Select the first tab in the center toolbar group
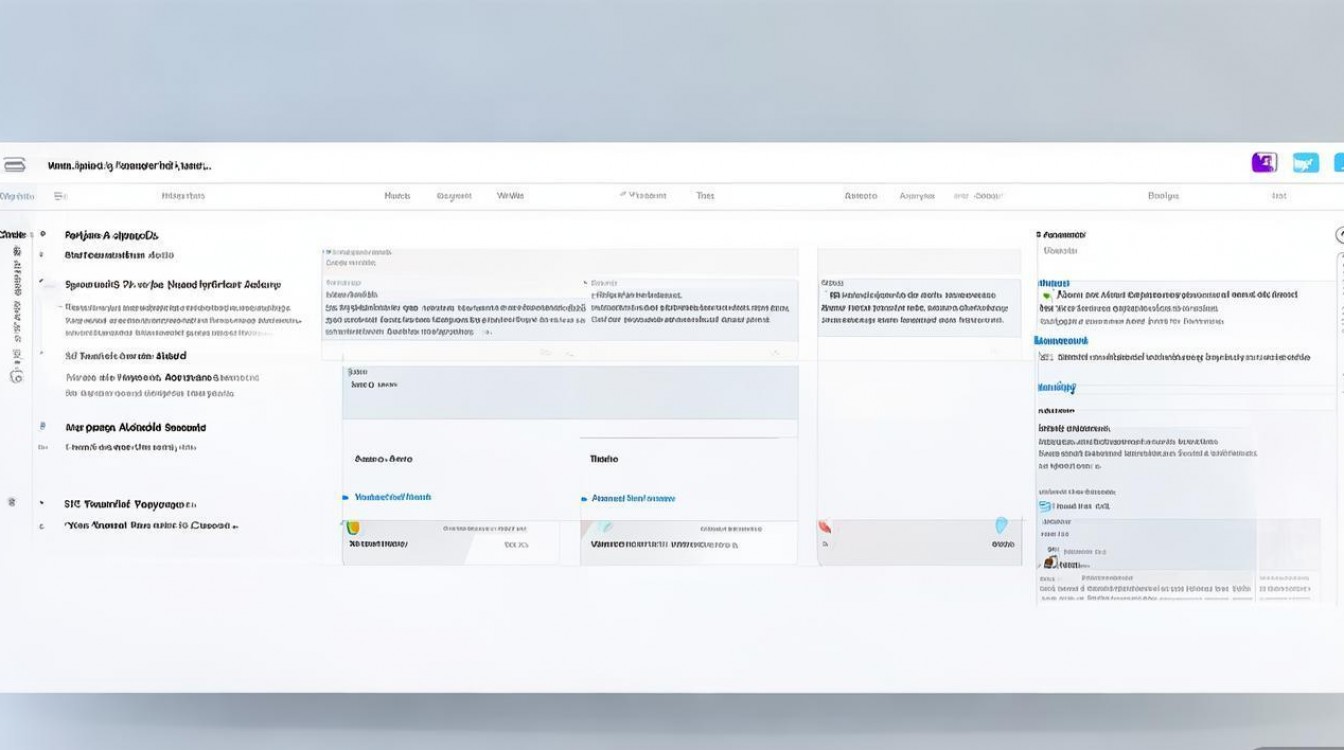1344x750 pixels. tap(397, 196)
